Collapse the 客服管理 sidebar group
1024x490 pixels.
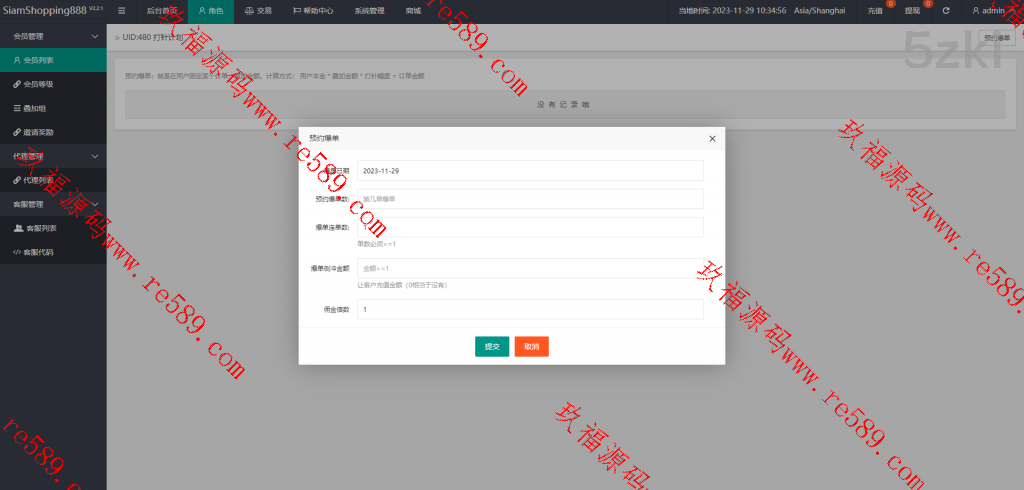(x=53, y=204)
